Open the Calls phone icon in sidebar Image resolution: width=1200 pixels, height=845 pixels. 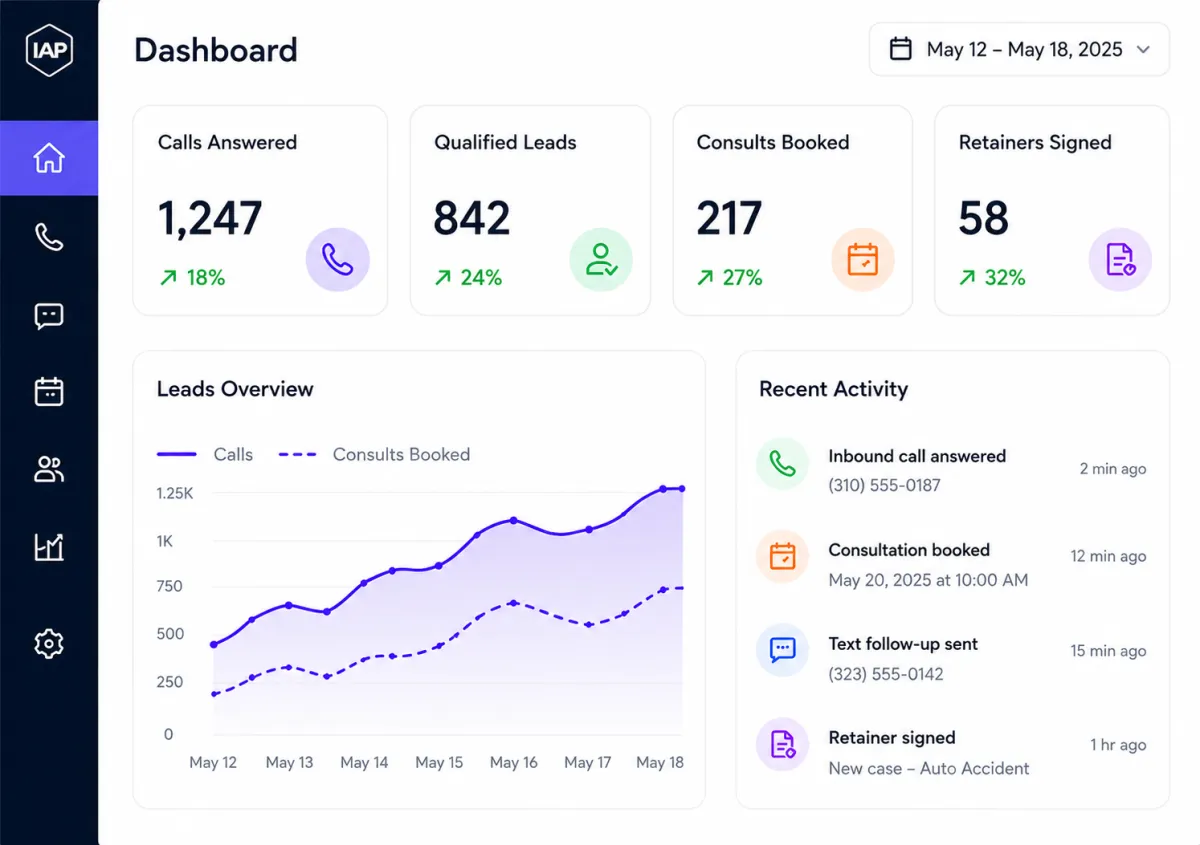coord(49,237)
